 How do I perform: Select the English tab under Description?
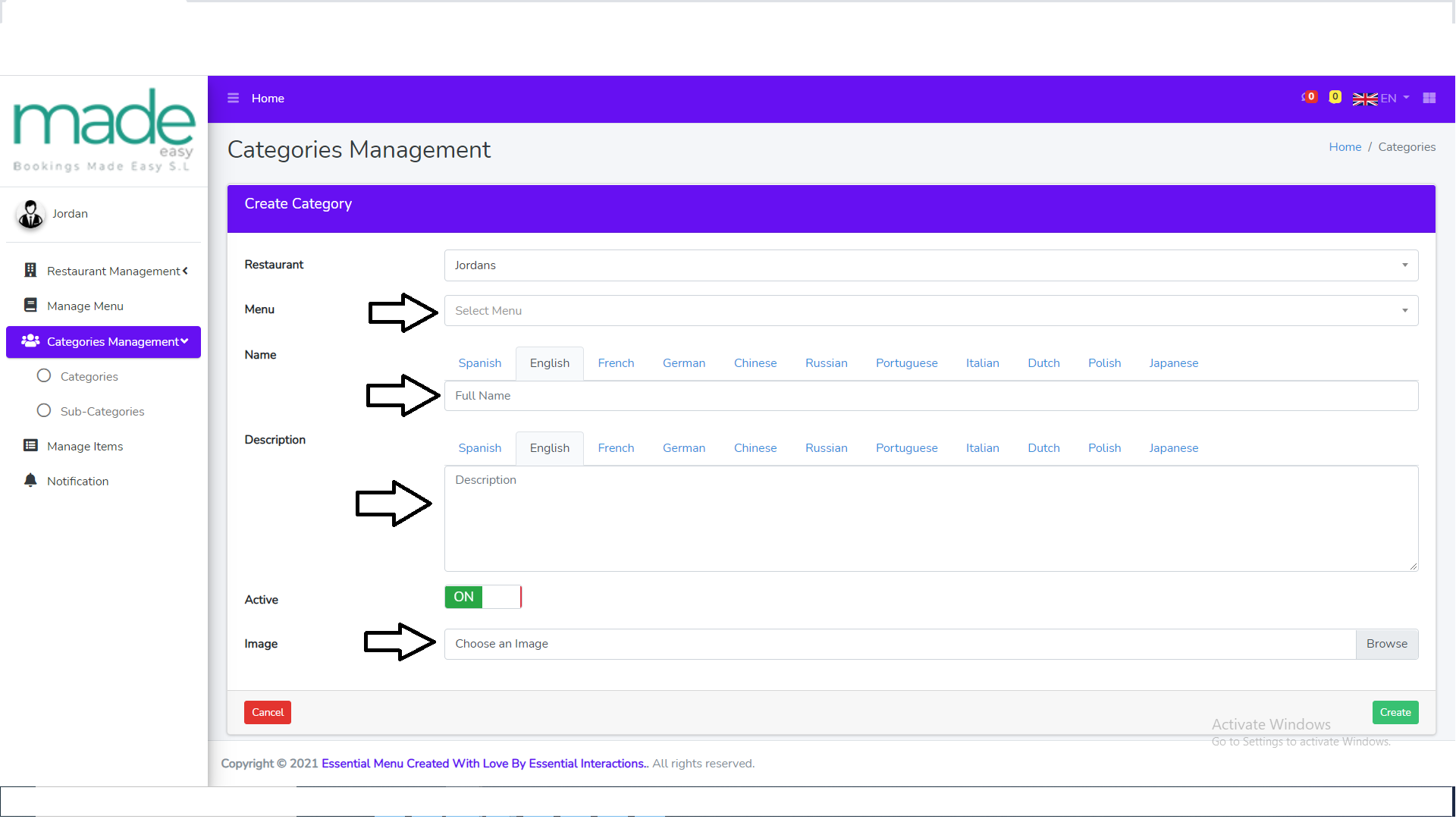tap(550, 448)
